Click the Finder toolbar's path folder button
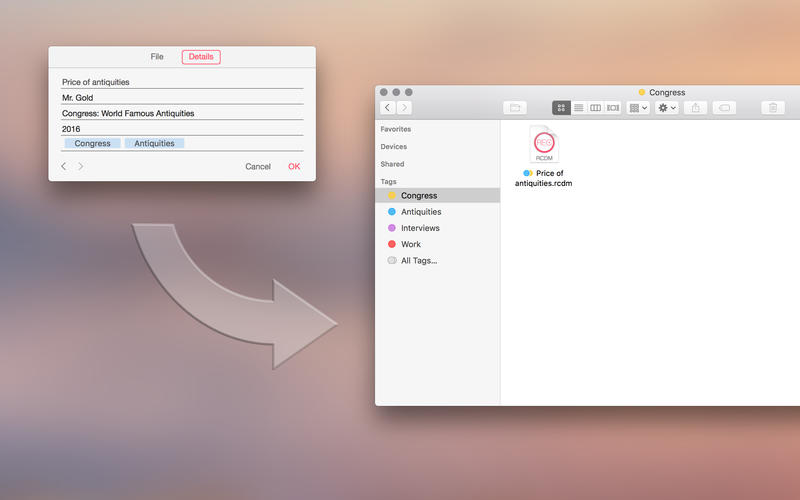800x500 pixels. click(x=515, y=108)
